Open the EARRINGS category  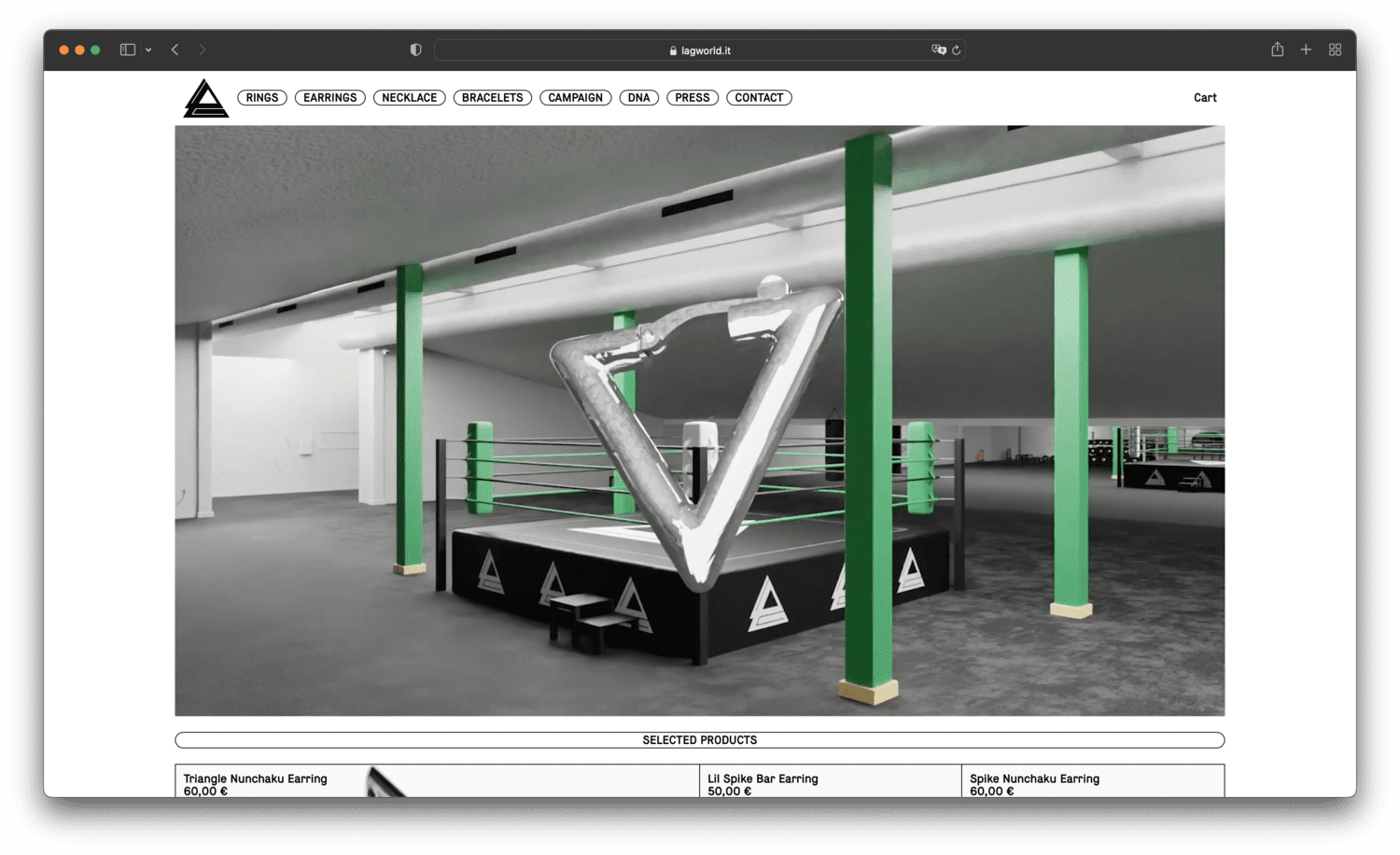pyautogui.click(x=329, y=98)
